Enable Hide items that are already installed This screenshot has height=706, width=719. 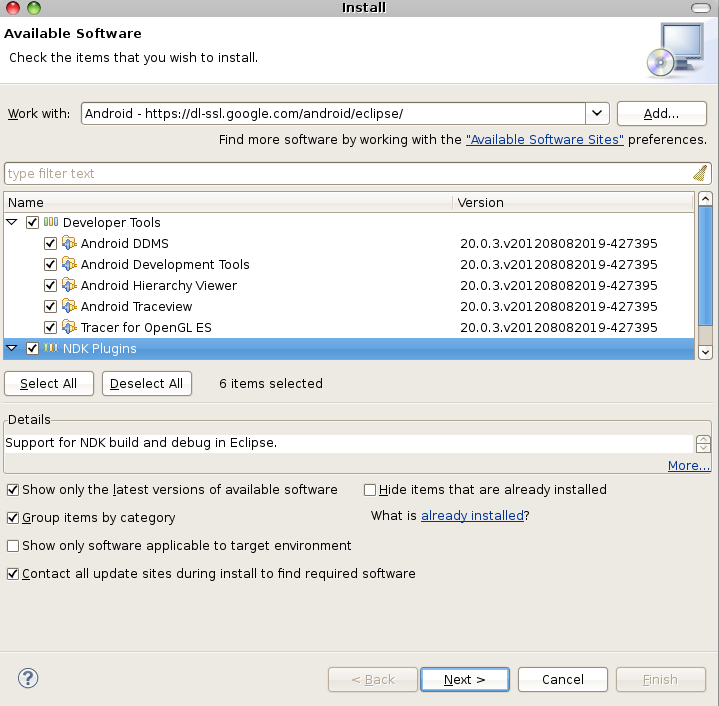coord(370,490)
